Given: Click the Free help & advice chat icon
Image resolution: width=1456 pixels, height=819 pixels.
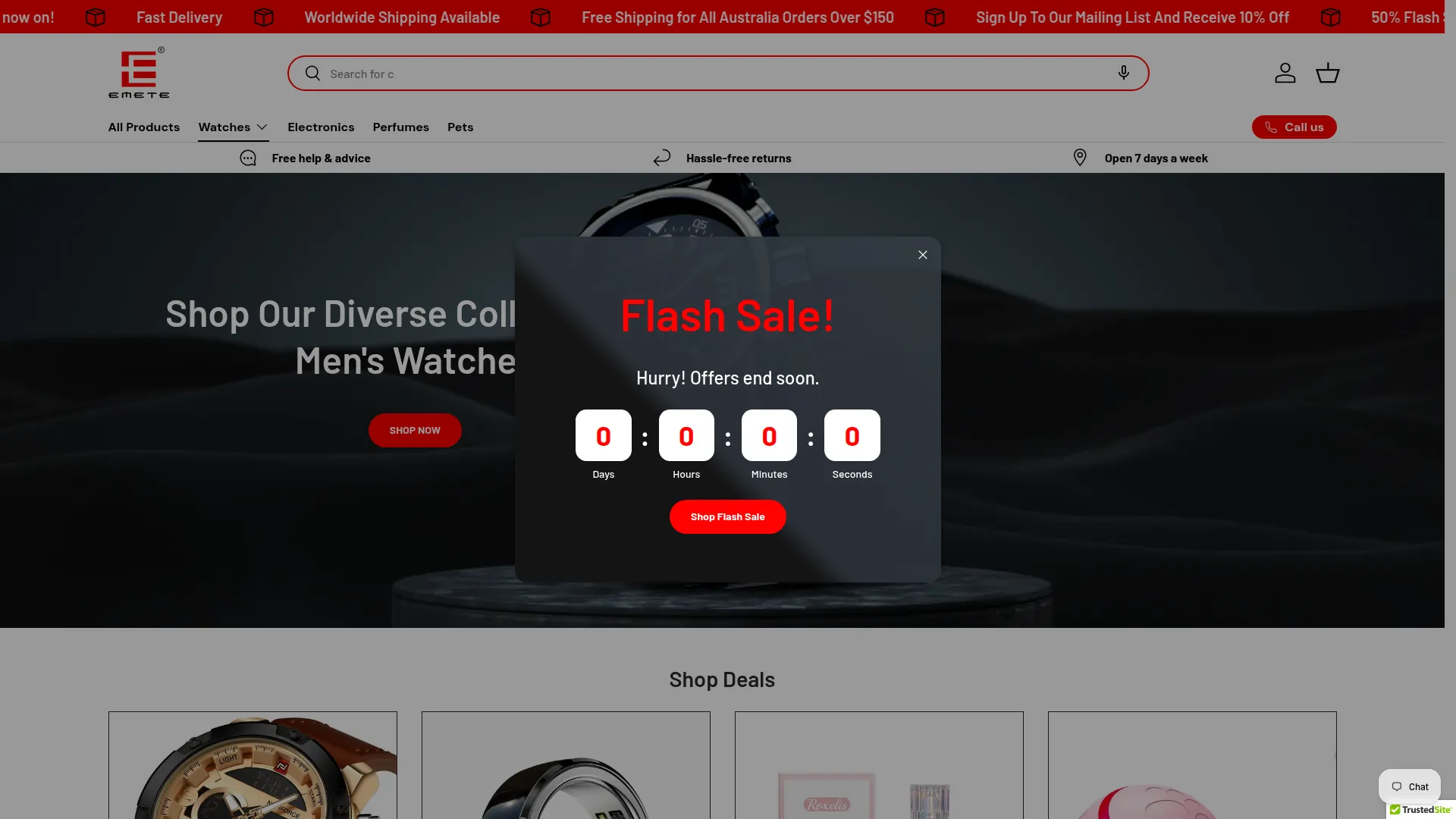Looking at the screenshot, I should pyautogui.click(x=248, y=158).
